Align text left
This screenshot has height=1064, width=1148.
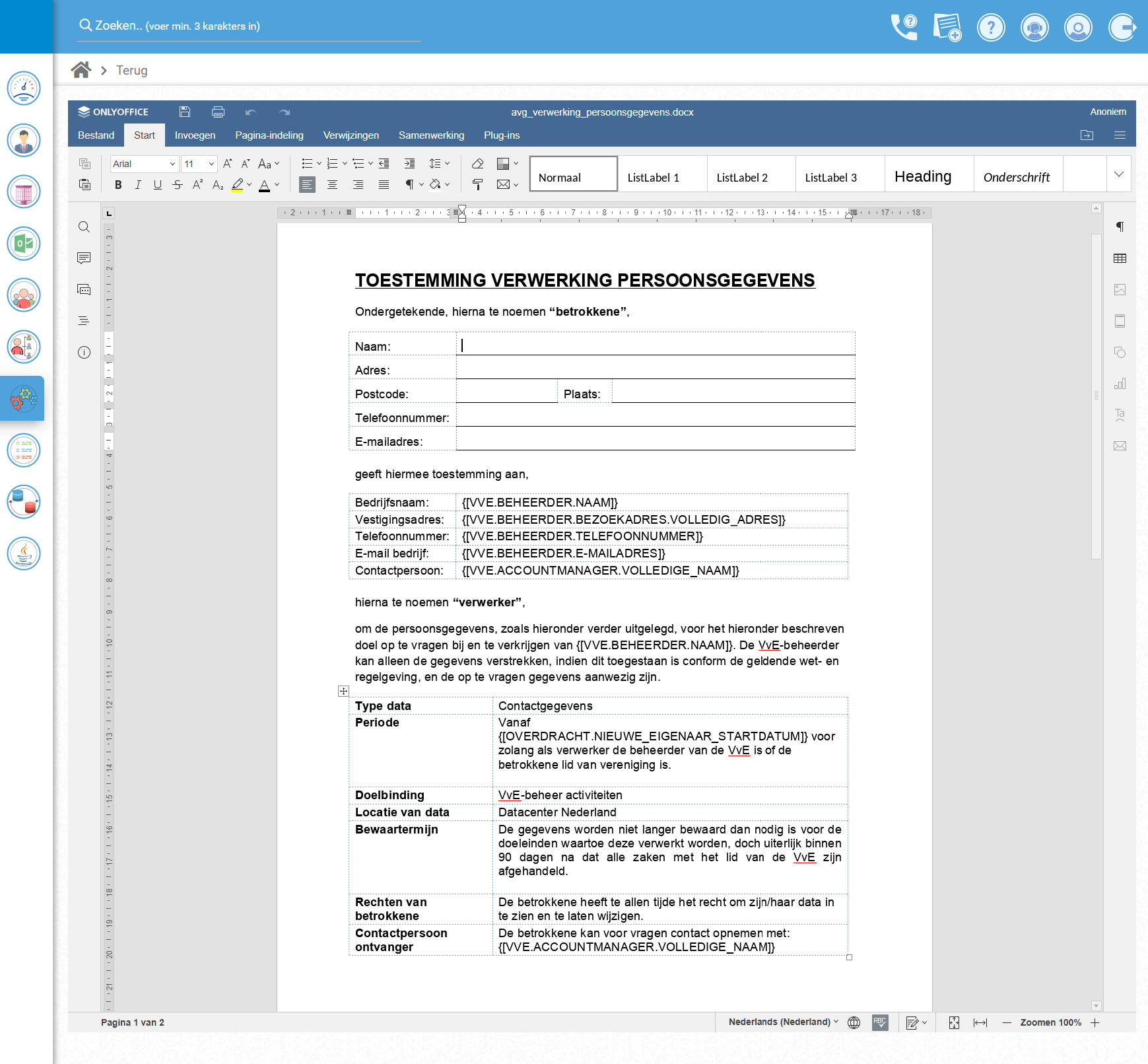click(x=307, y=185)
